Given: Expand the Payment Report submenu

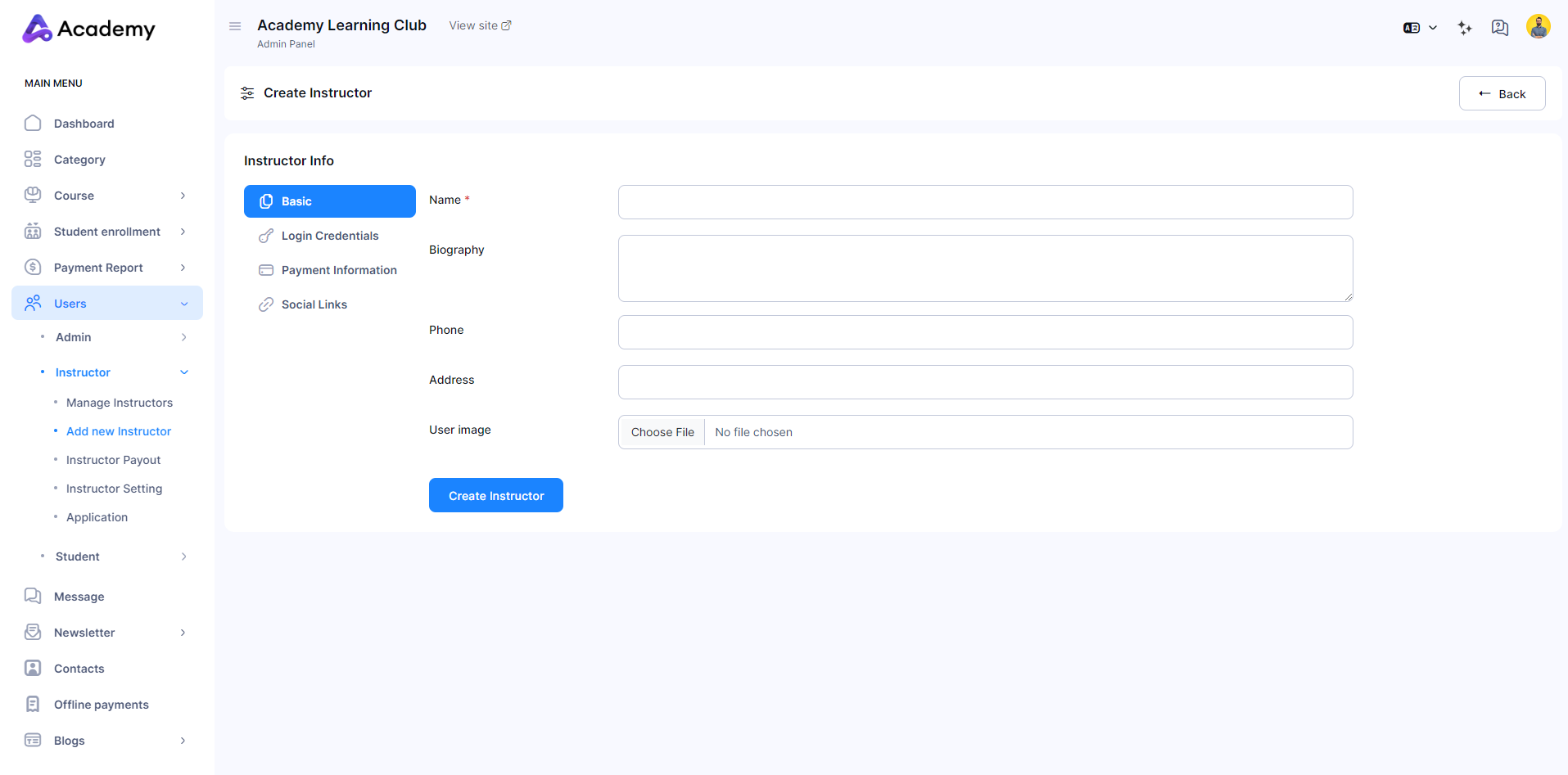Looking at the screenshot, I should tap(183, 268).
